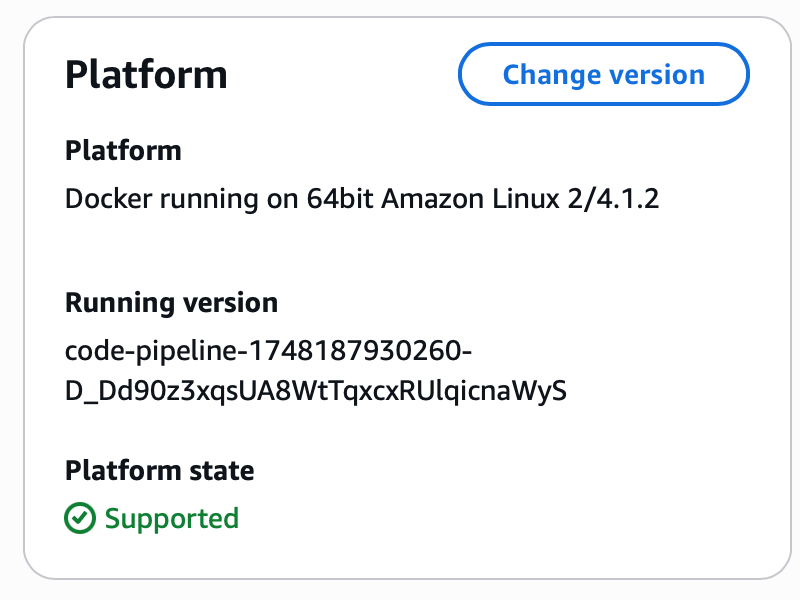
Task: Select the D_Dd90z3xqsUA8WtTqxcxRUlqicnaWyS version text
Action: point(316,391)
